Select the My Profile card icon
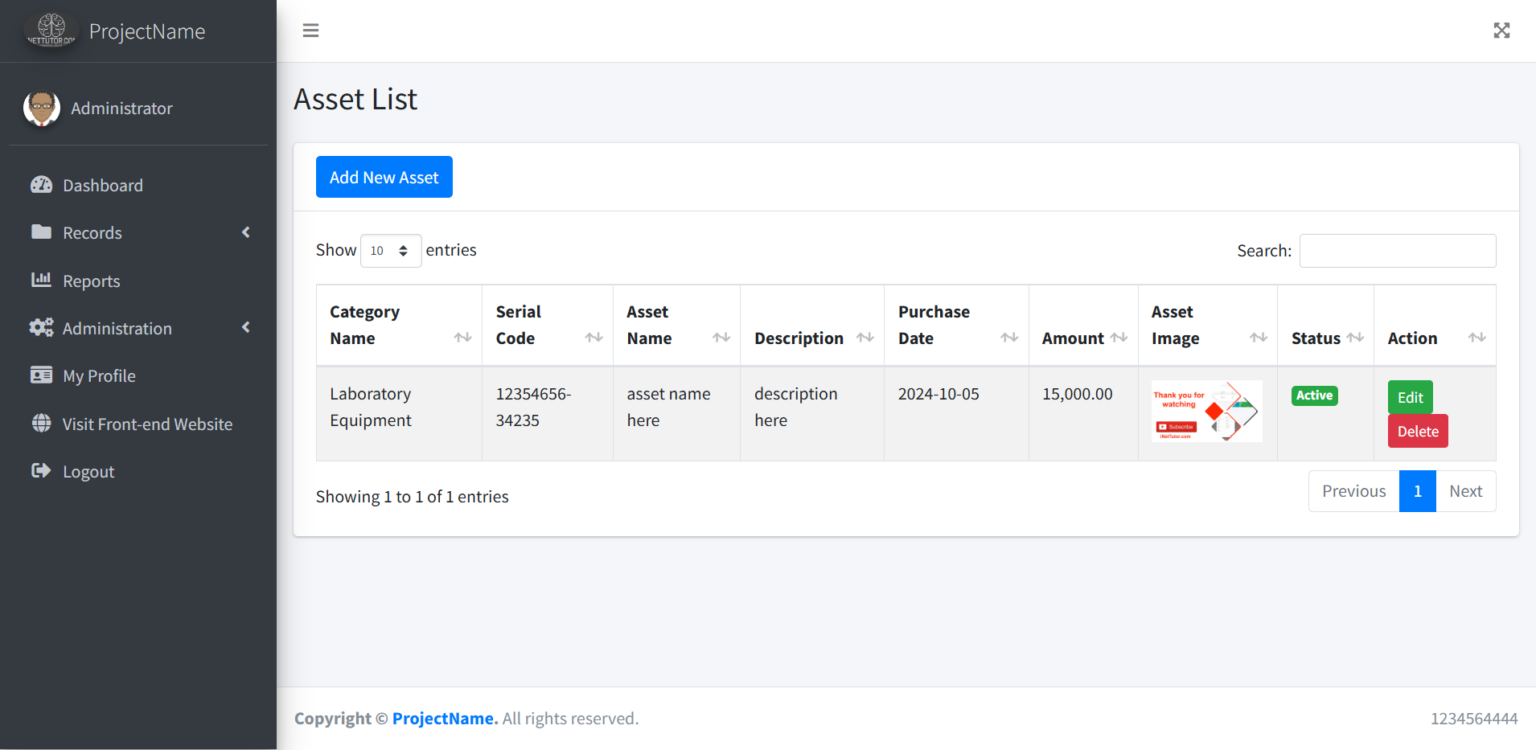 41,375
